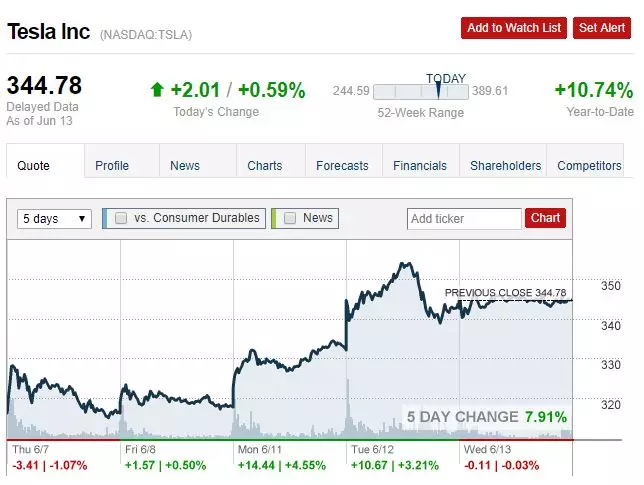Select the Quote tab
The height and width of the screenshot is (485, 644).
pos(34,166)
